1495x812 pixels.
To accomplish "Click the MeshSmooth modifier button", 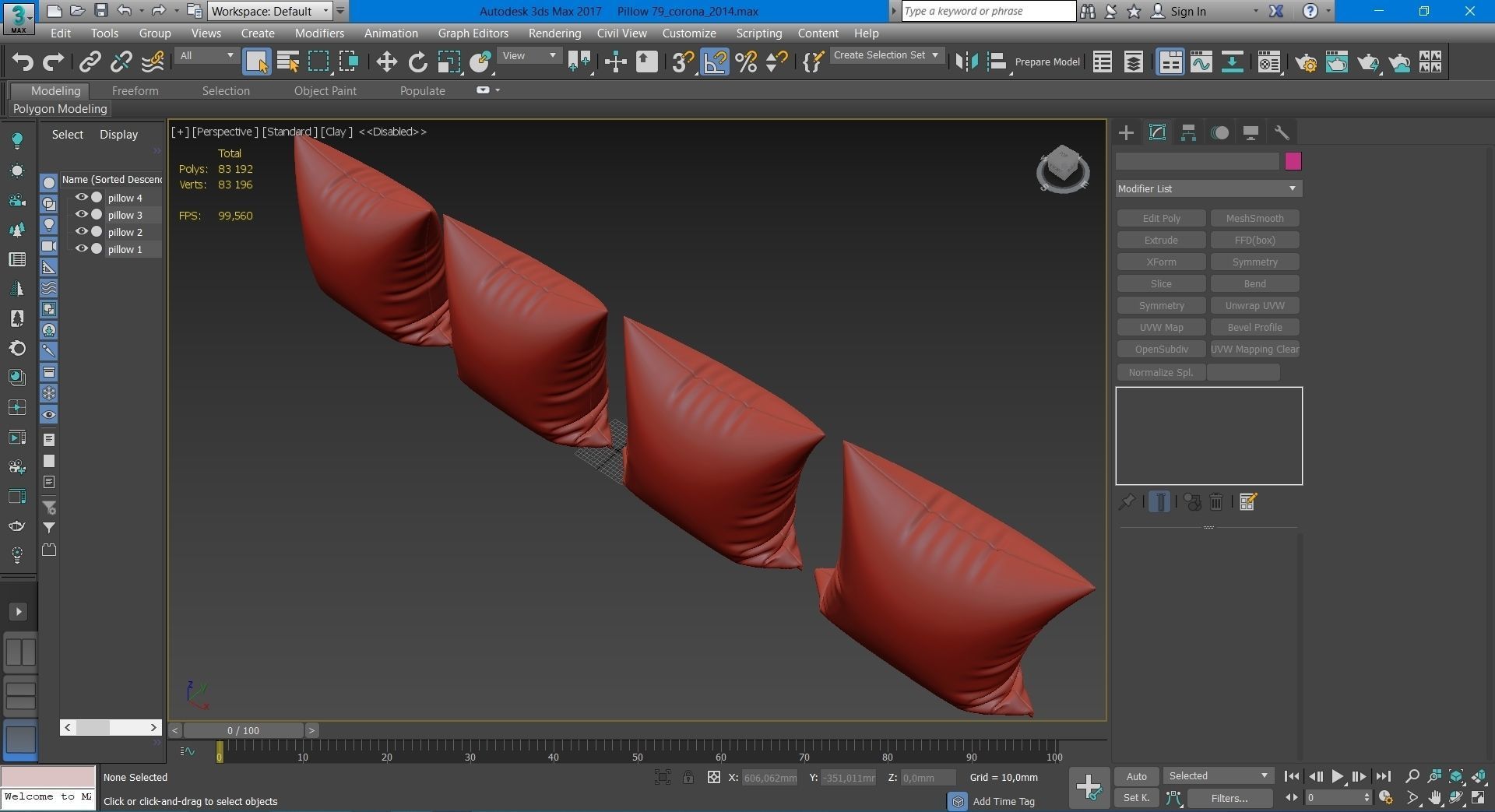I will coord(1254,219).
